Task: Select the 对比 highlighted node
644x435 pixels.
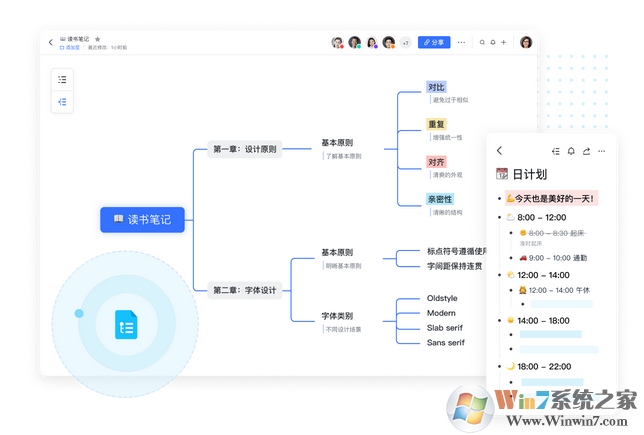Action: click(x=436, y=87)
